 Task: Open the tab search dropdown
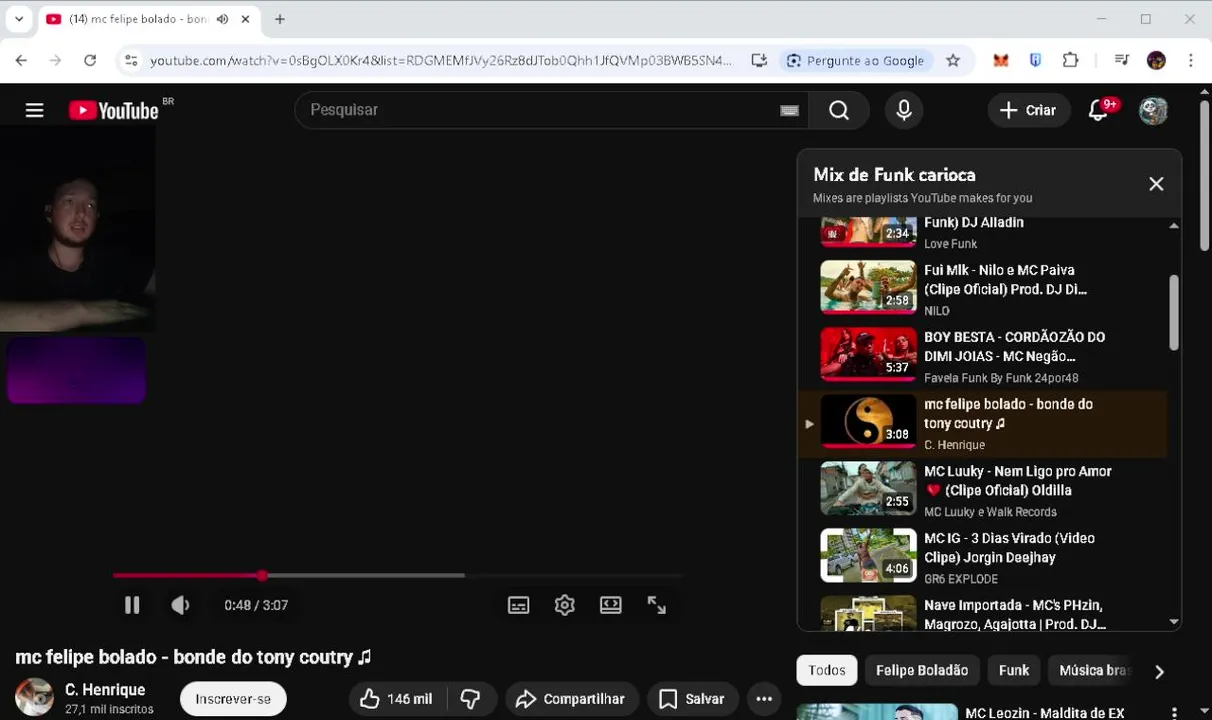click(19, 19)
